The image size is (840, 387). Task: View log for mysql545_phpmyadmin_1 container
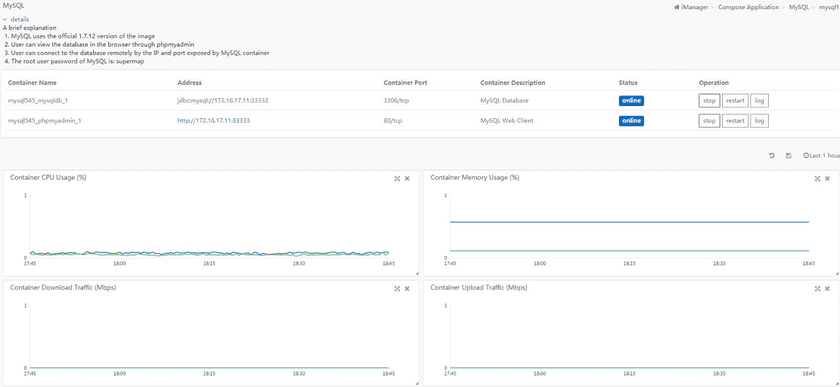tap(759, 121)
